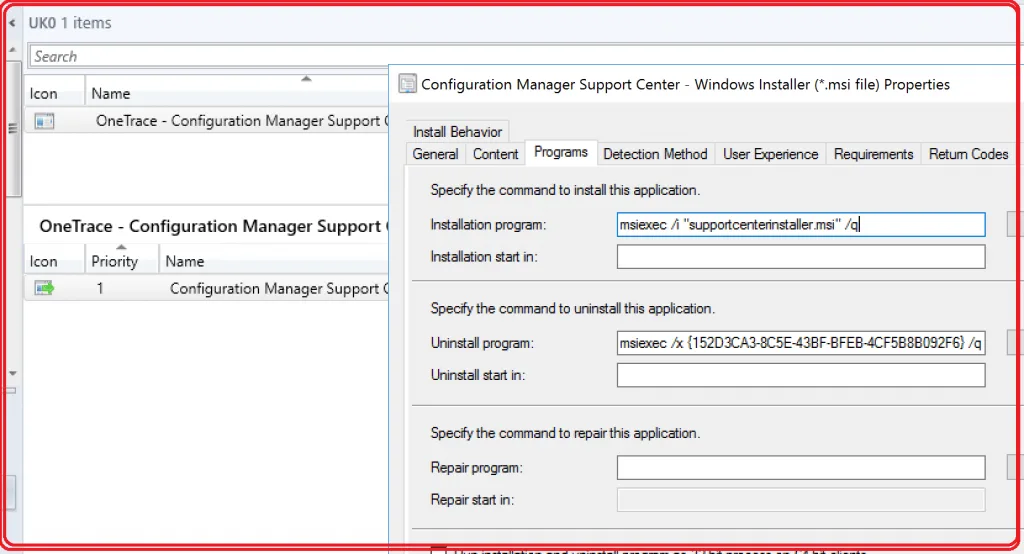The width and height of the screenshot is (1024, 554).
Task: Select the priority 1 deployment type row
Action: [206, 288]
